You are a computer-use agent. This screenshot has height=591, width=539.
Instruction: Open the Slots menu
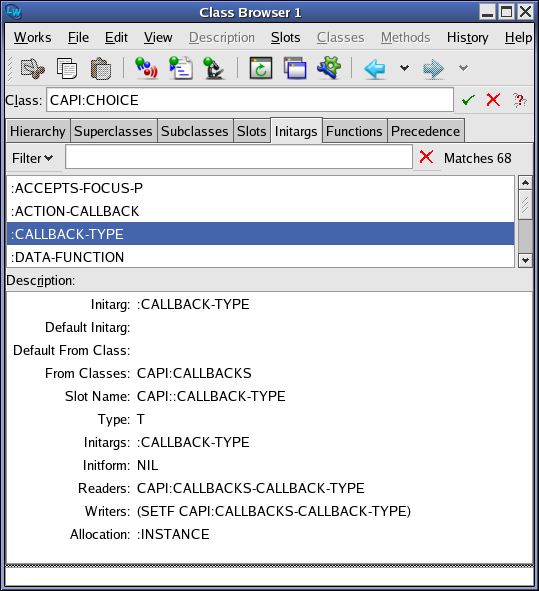point(285,37)
